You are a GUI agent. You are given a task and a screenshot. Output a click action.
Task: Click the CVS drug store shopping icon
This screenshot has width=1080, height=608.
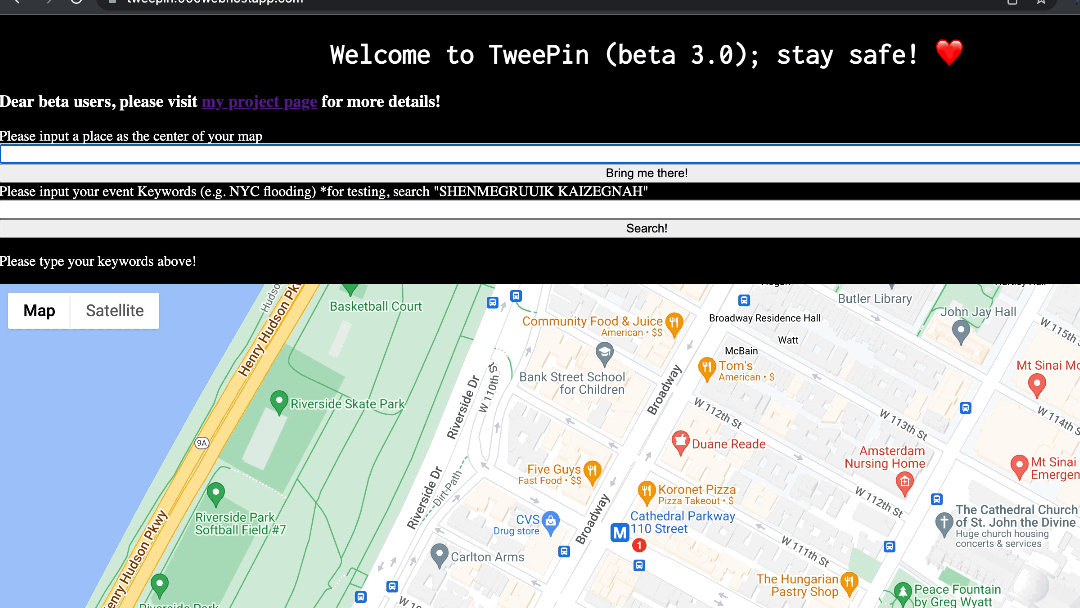click(550, 522)
